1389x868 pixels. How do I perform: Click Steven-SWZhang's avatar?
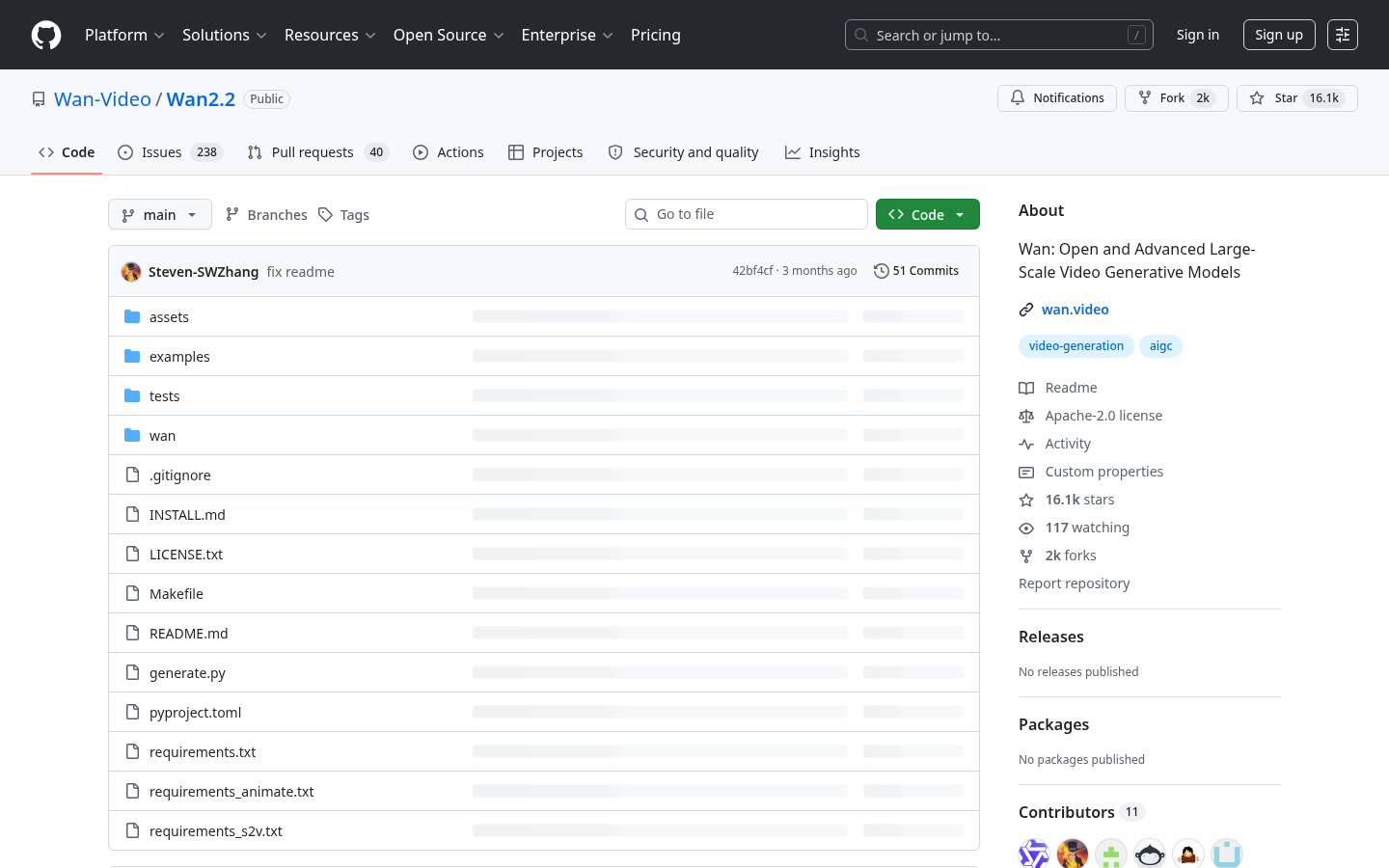tap(131, 272)
